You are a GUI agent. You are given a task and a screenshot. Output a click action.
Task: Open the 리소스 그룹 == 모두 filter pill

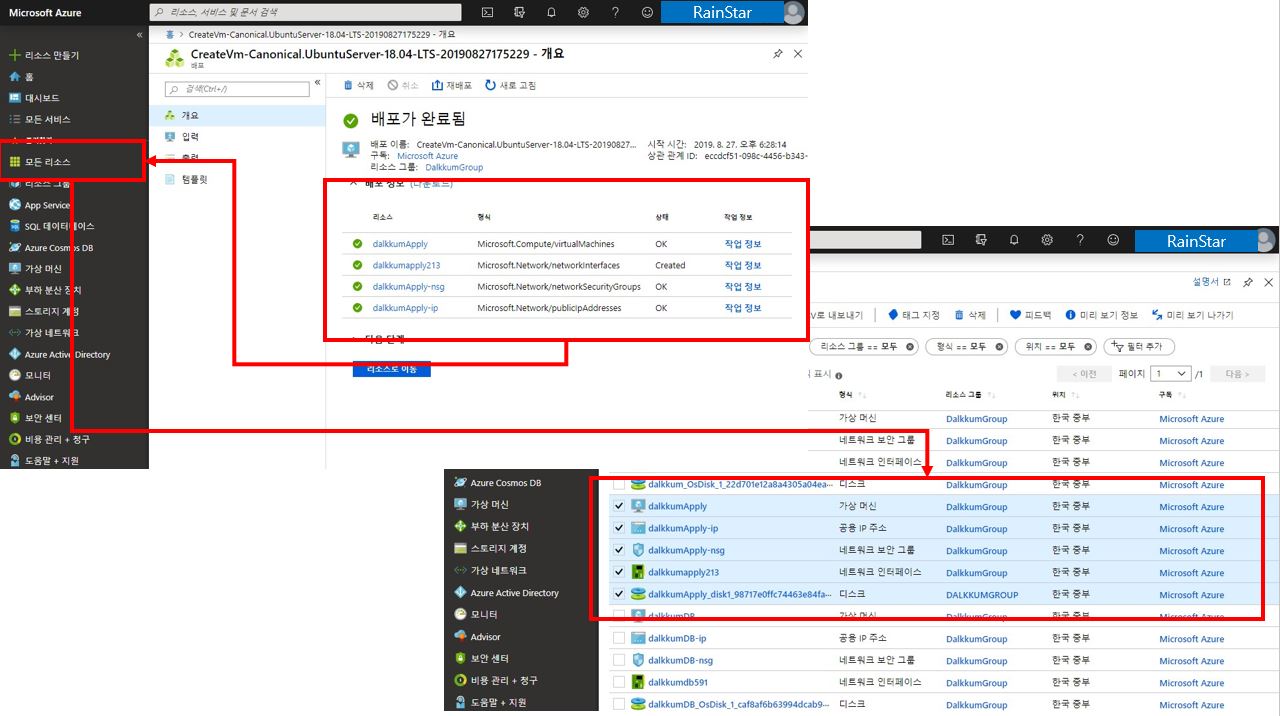pos(865,346)
